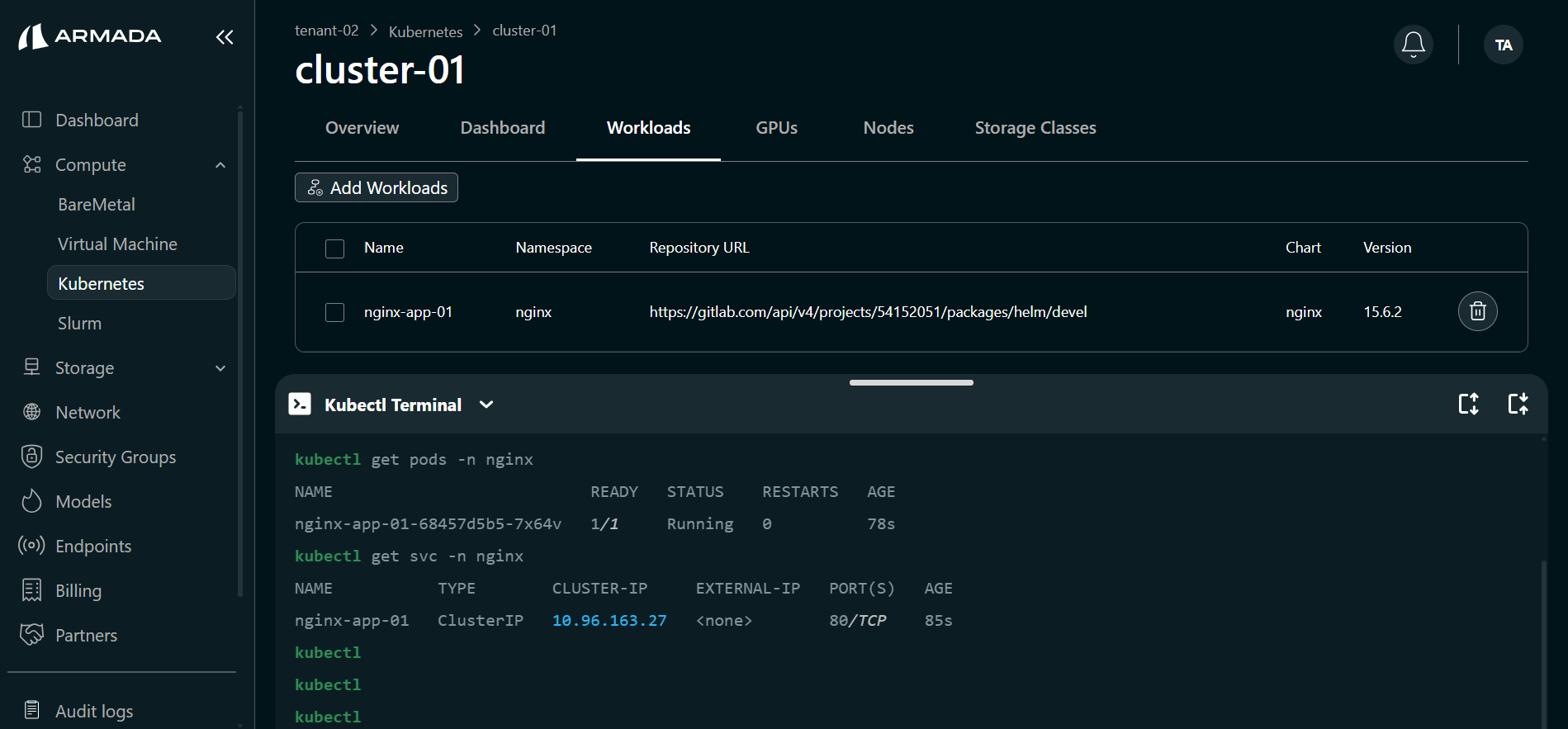Click the Partners handshake icon
This screenshot has height=729, width=1568.
pos(31,635)
